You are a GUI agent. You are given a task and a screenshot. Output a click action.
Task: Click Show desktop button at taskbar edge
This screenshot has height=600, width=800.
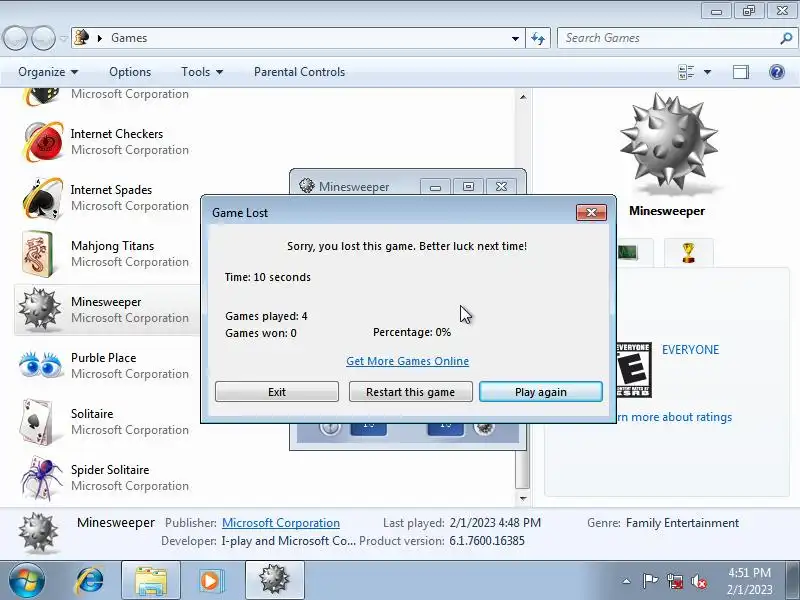click(x=794, y=581)
